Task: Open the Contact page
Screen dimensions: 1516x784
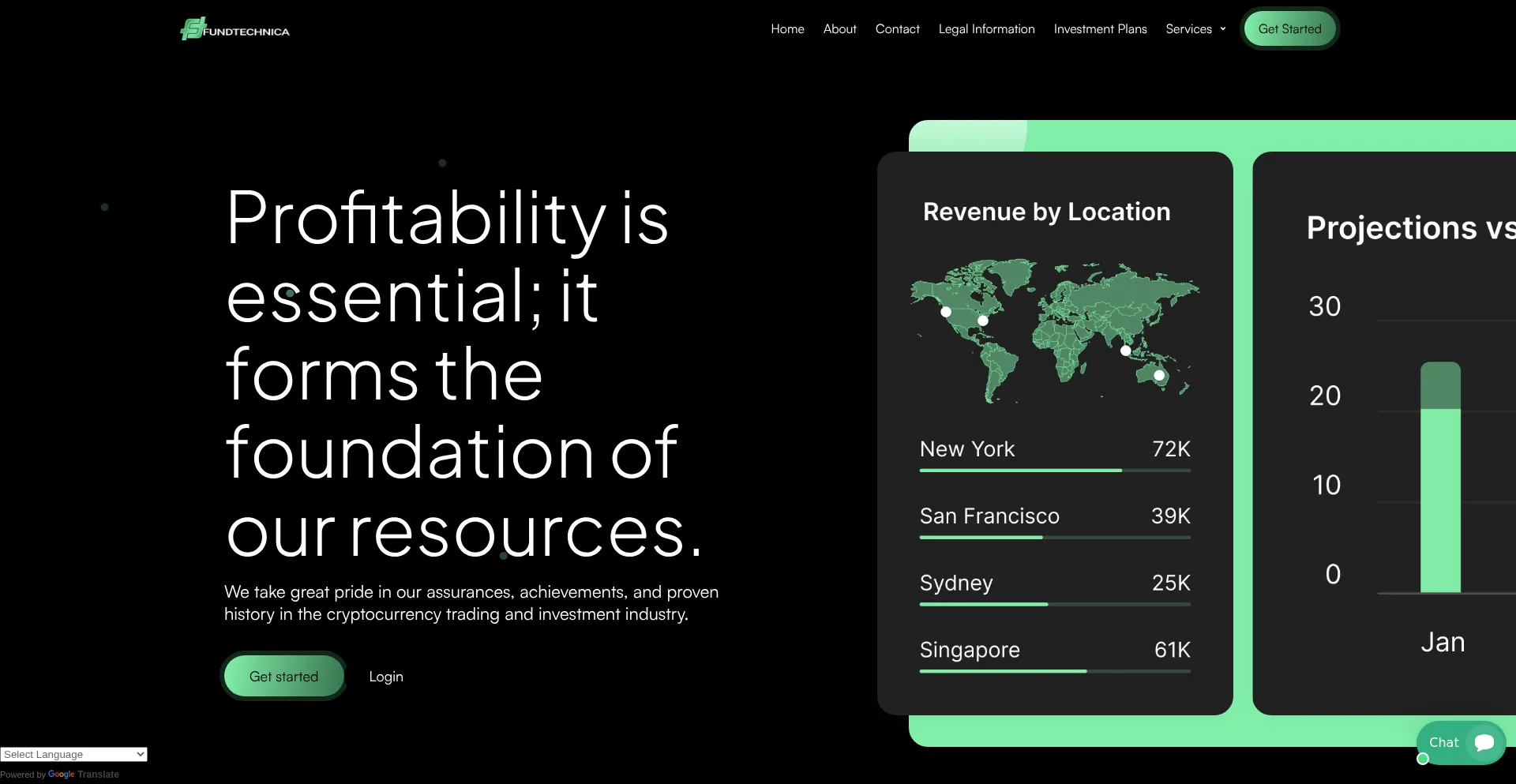Action: click(x=897, y=29)
